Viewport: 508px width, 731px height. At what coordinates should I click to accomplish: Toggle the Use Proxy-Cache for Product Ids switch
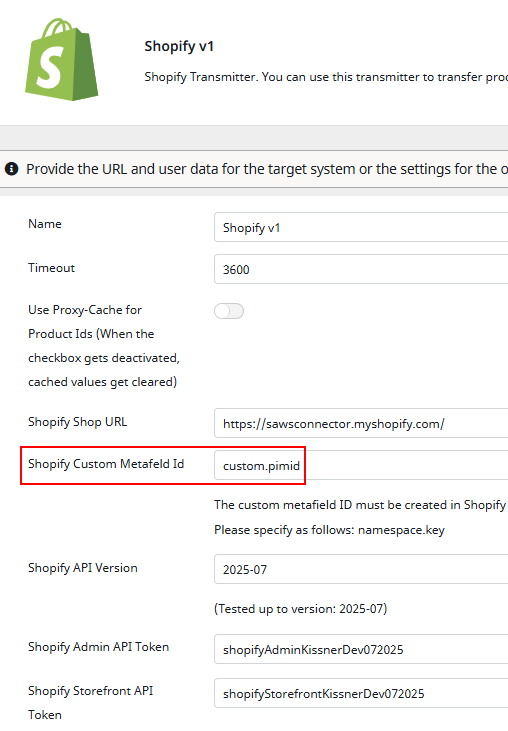[x=229, y=311]
